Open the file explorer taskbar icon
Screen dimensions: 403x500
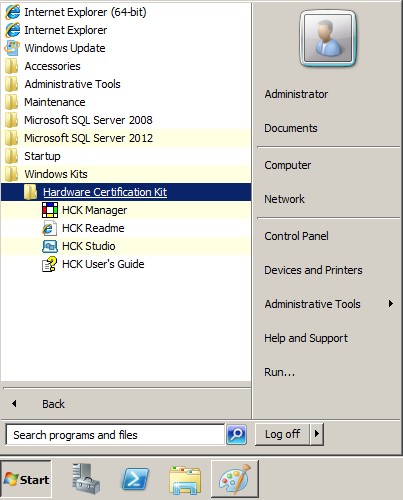click(185, 480)
